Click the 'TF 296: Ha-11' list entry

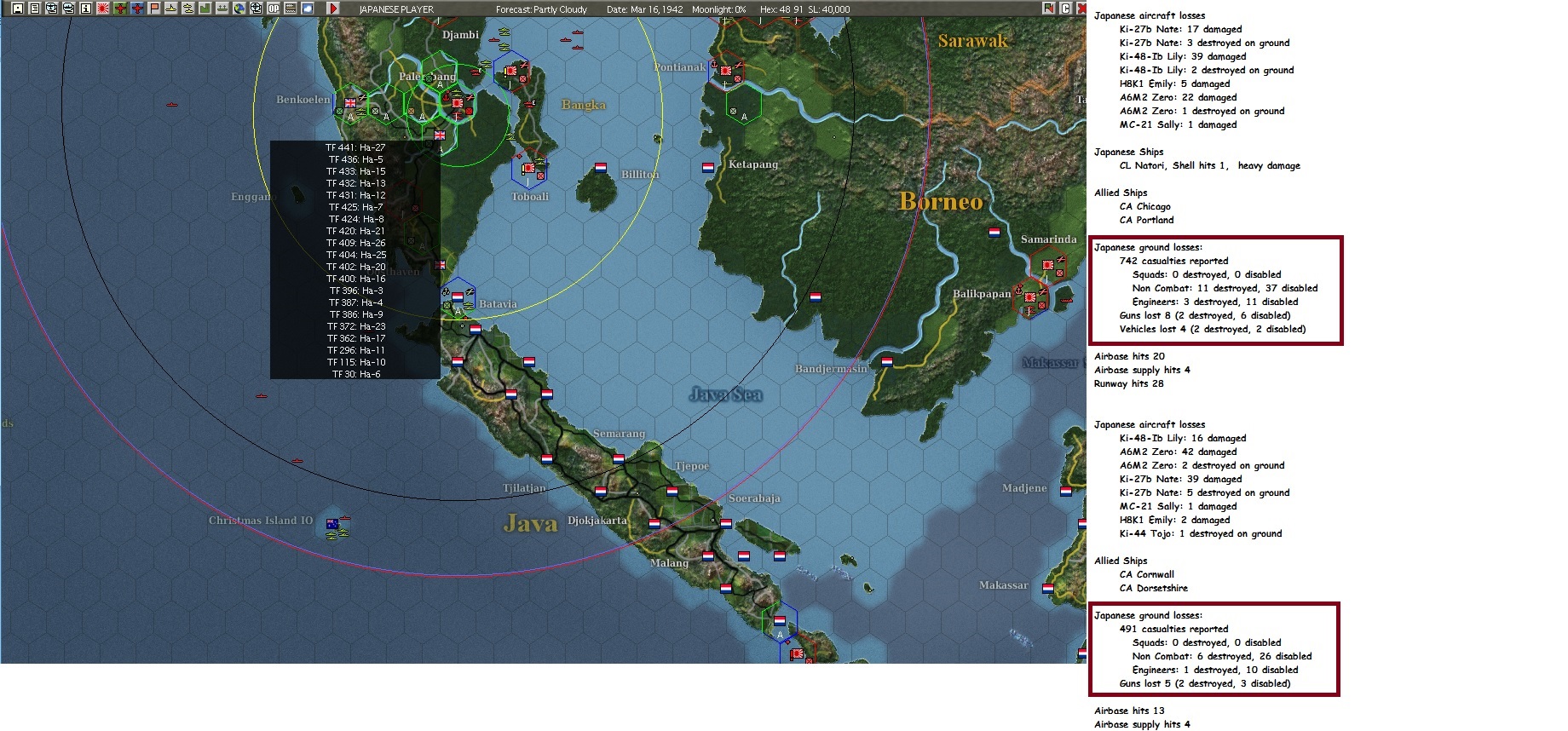(x=356, y=350)
